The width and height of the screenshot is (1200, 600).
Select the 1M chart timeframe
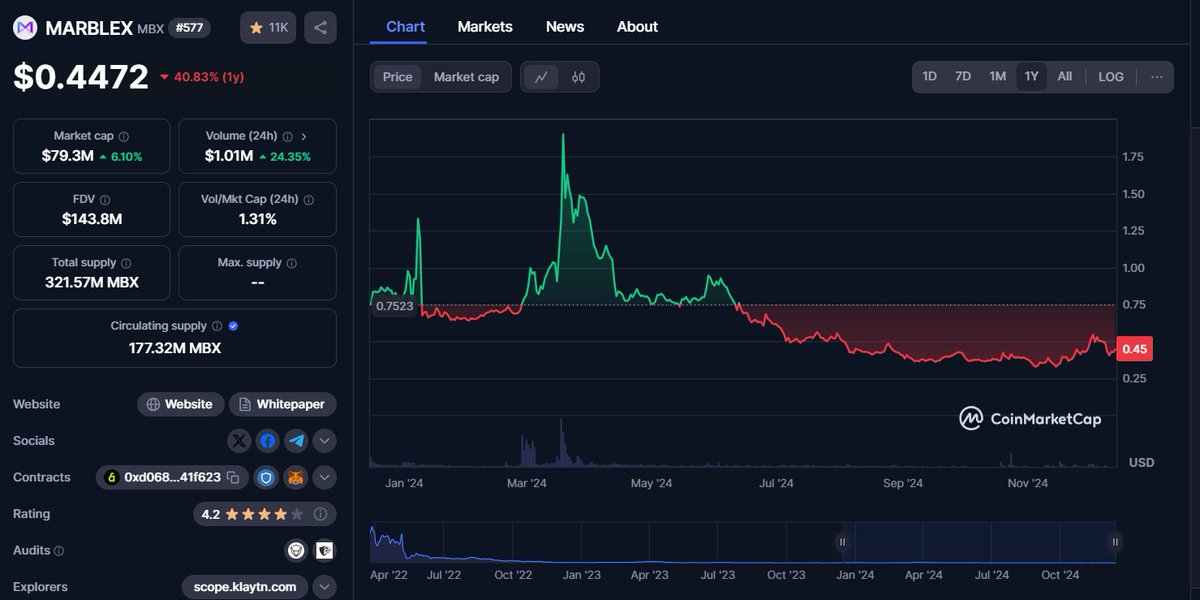(x=997, y=76)
